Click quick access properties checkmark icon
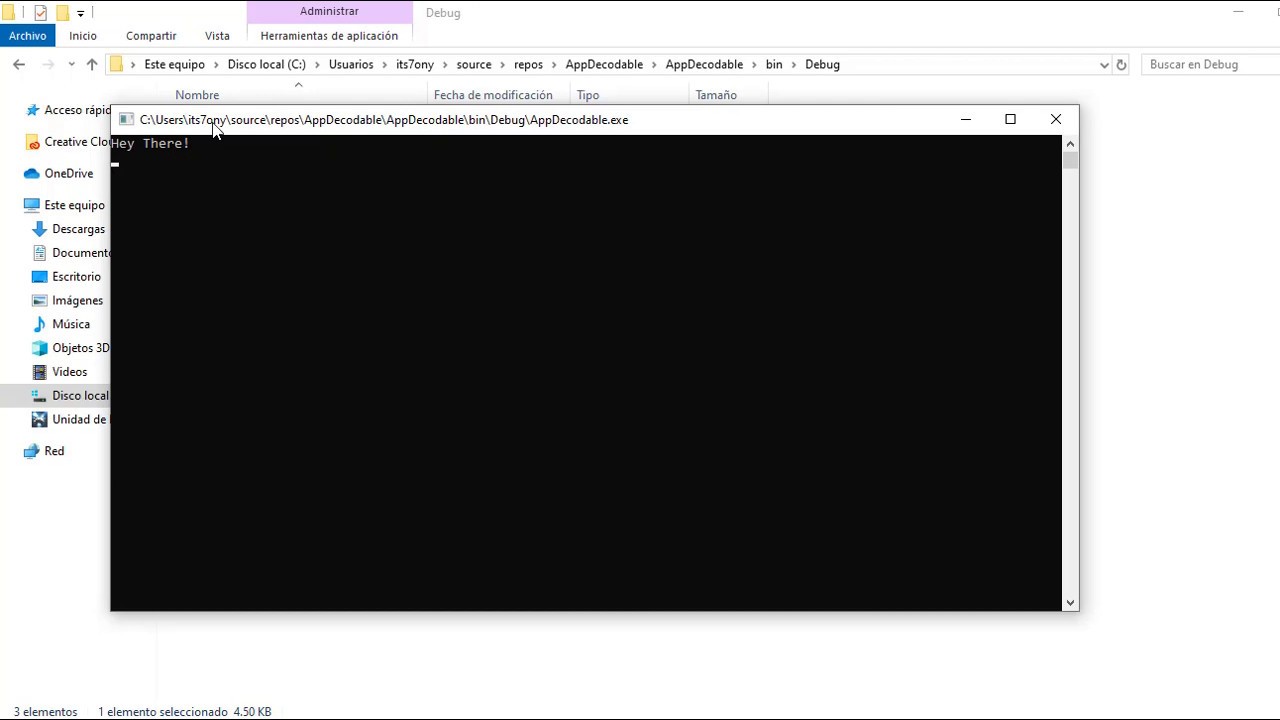 pos(40,13)
